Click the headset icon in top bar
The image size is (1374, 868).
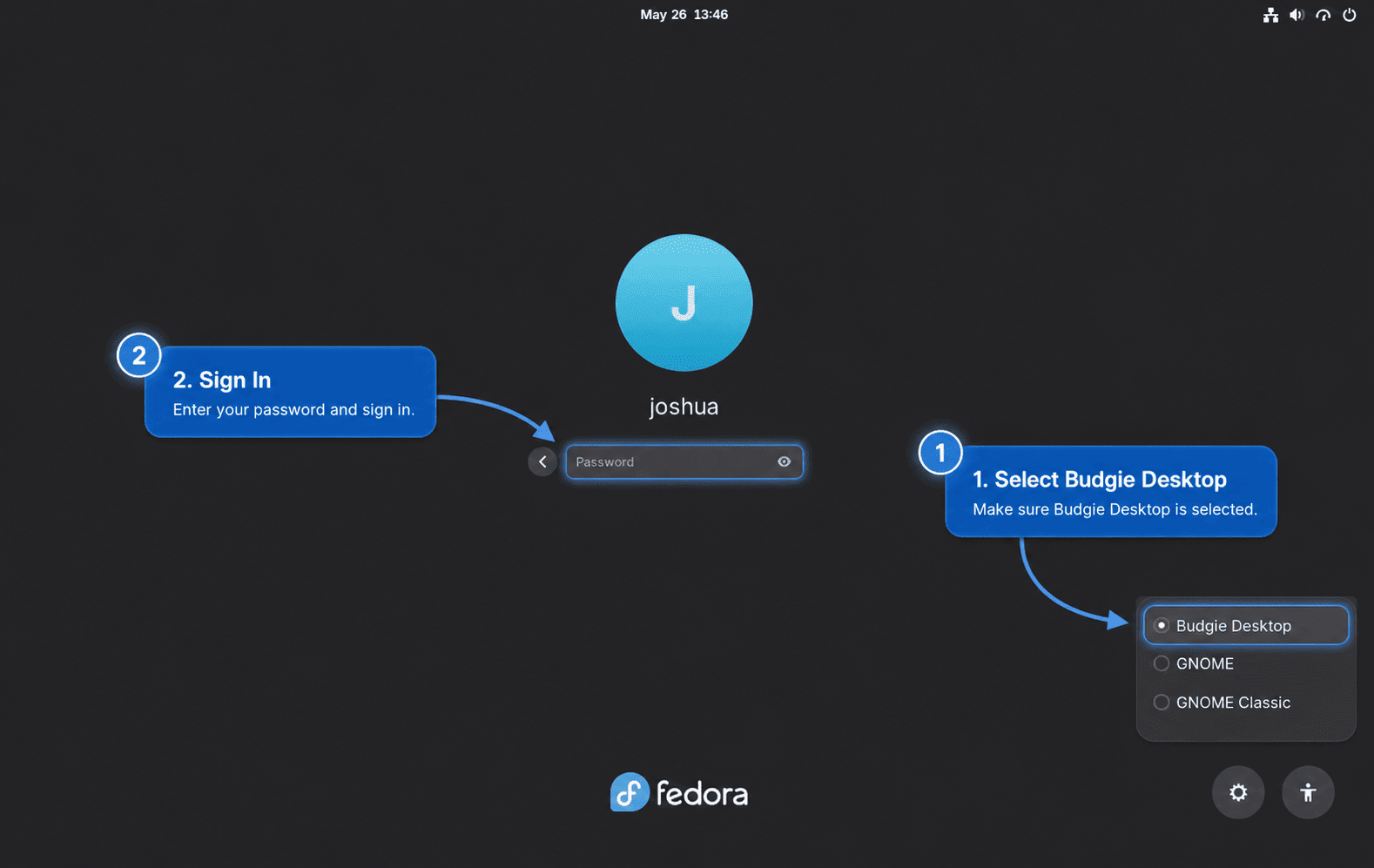point(1323,15)
